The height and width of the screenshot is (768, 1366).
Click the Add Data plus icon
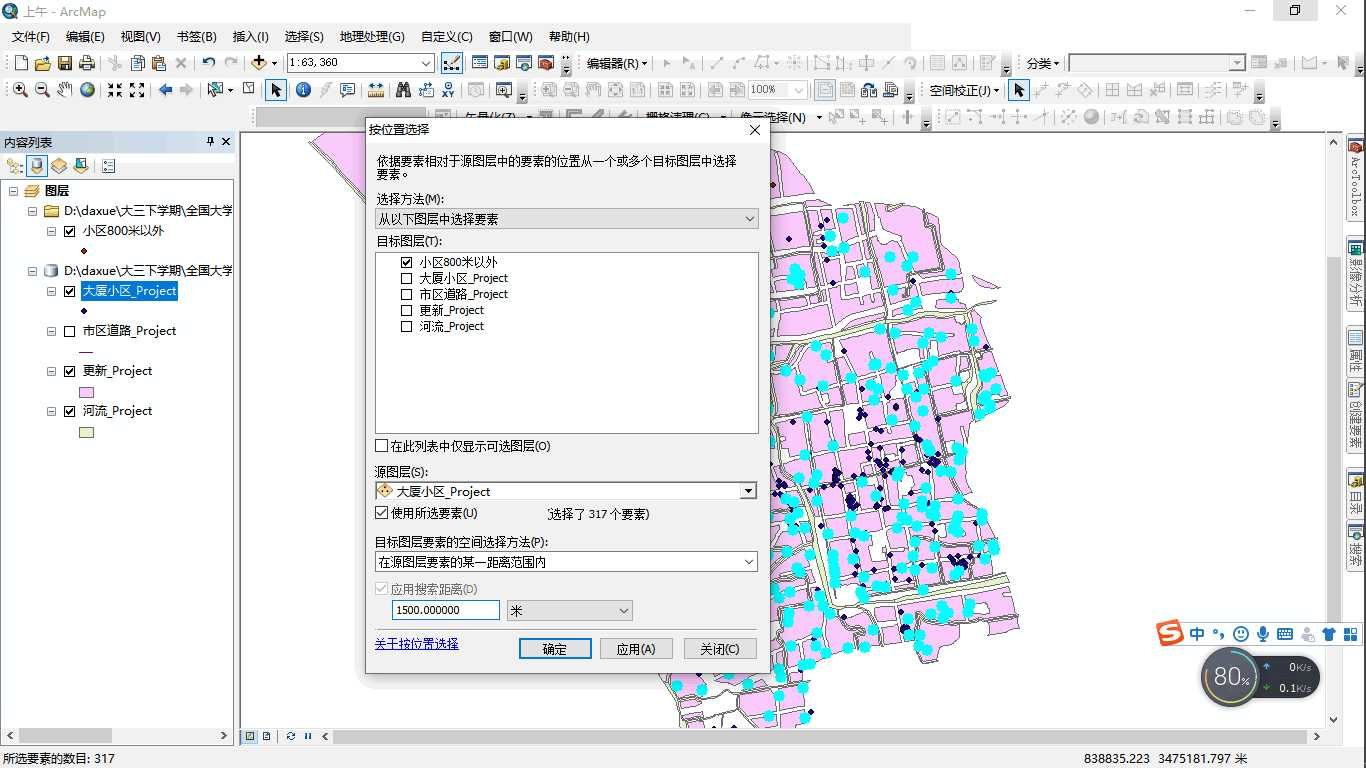tap(259, 63)
